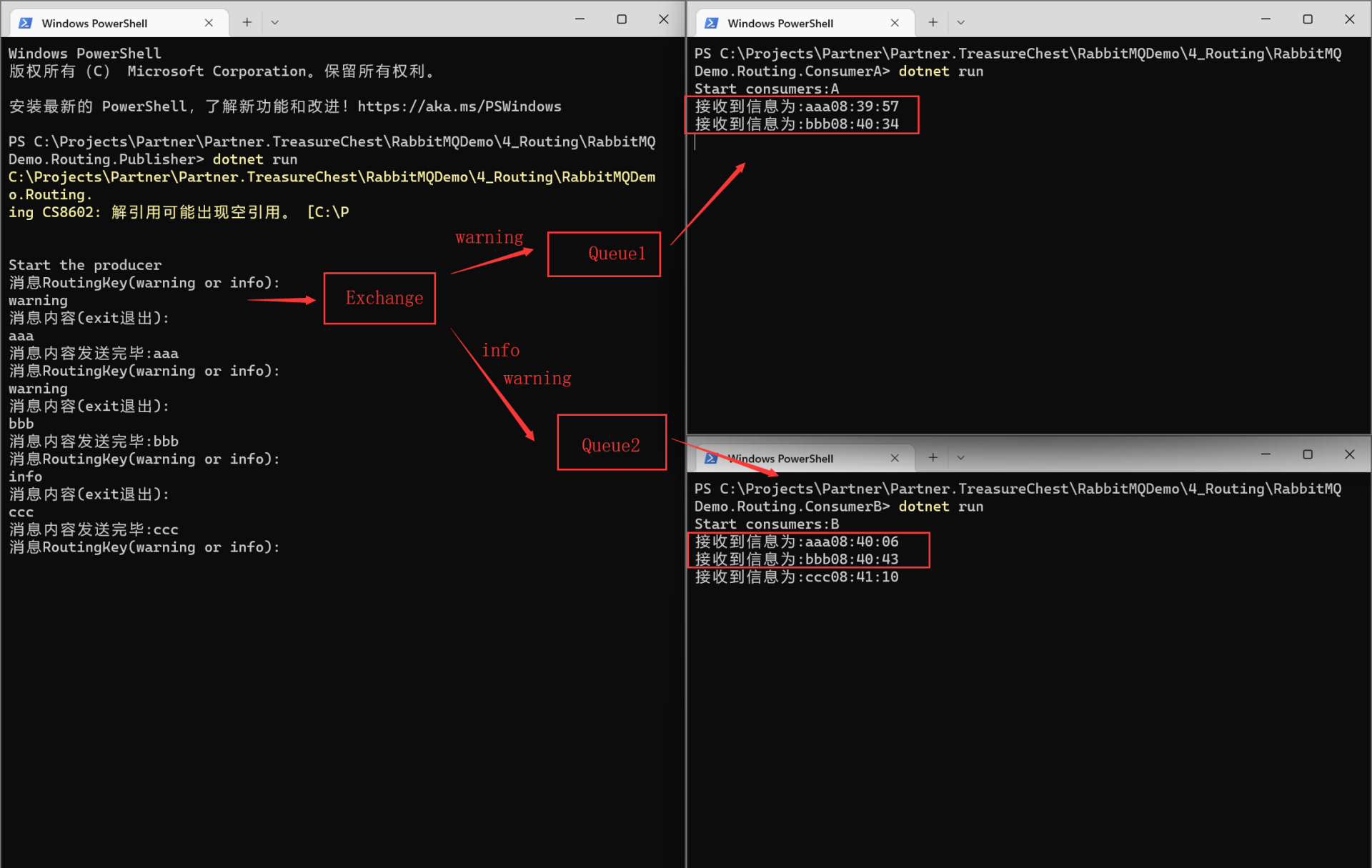The image size is (1372, 868).
Task: Click the Windows PowerShell consumer B window icon
Action: coord(714,457)
